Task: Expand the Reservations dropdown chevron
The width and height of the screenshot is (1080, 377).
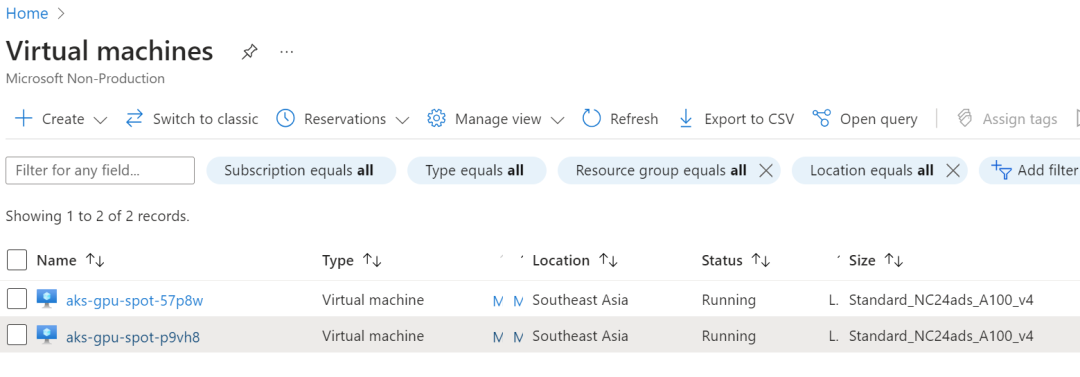Action: click(402, 120)
